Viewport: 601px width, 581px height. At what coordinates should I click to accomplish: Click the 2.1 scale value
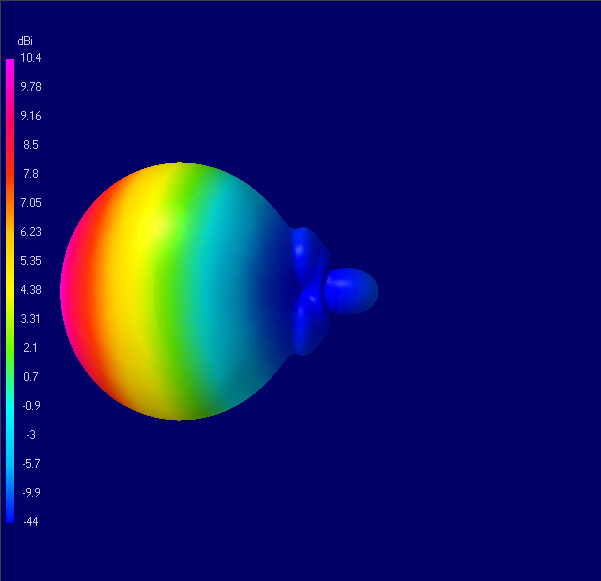coord(30,348)
